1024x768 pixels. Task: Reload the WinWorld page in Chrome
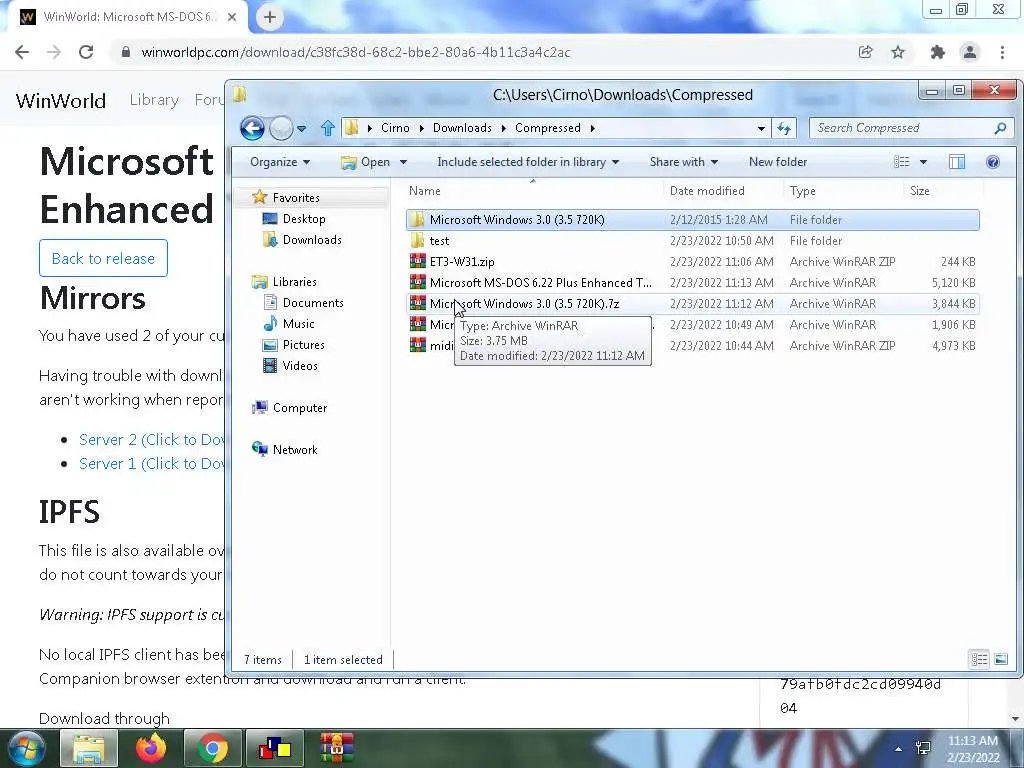pyautogui.click(x=86, y=52)
